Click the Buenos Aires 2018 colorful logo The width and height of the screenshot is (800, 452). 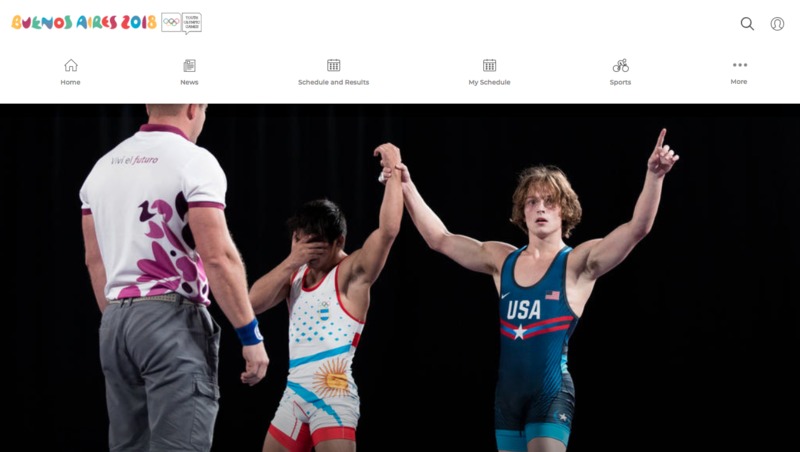point(84,22)
